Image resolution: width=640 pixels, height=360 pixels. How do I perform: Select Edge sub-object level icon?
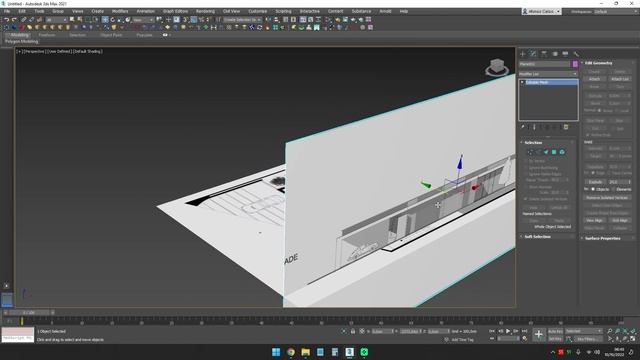(x=538, y=152)
